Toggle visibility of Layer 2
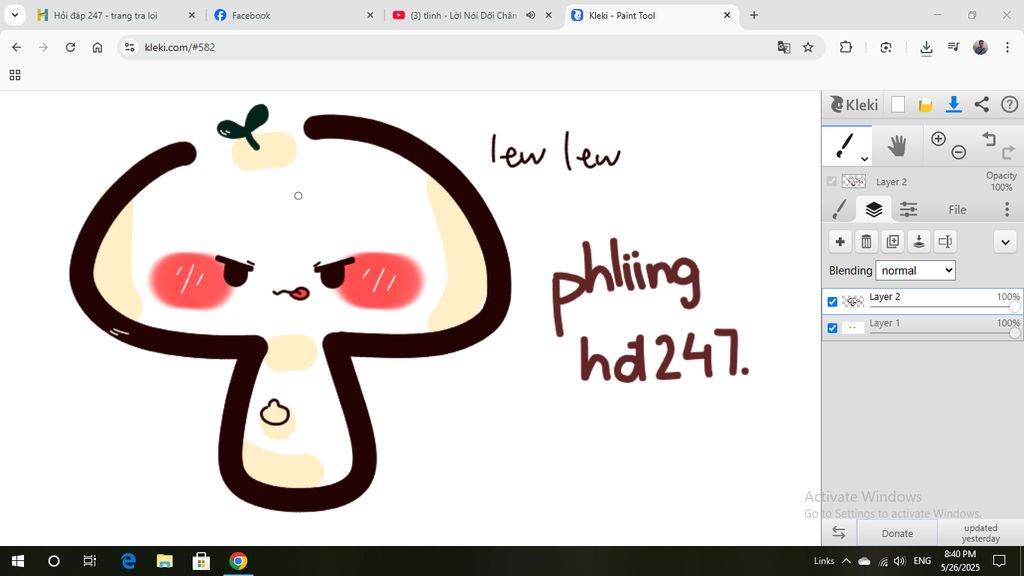The width and height of the screenshot is (1024, 576). (x=832, y=302)
